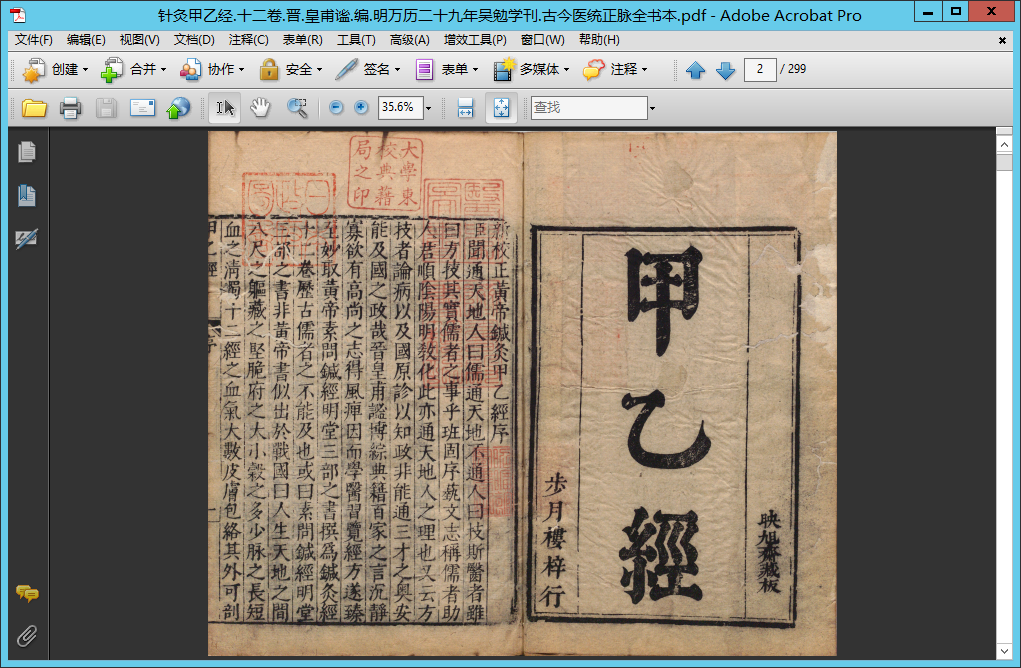The height and width of the screenshot is (668, 1021).
Task: Open the 帮助(H) menu
Action: click(599, 40)
